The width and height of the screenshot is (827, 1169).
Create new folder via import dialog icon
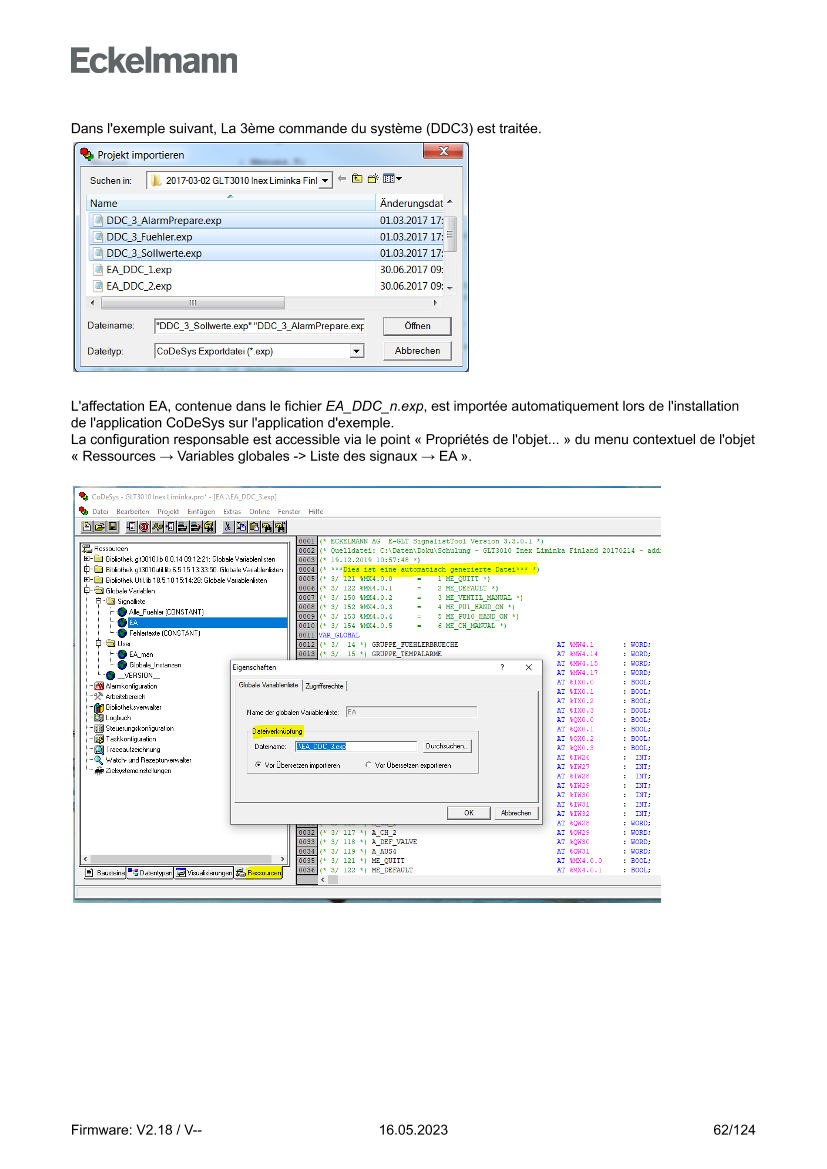(372, 179)
